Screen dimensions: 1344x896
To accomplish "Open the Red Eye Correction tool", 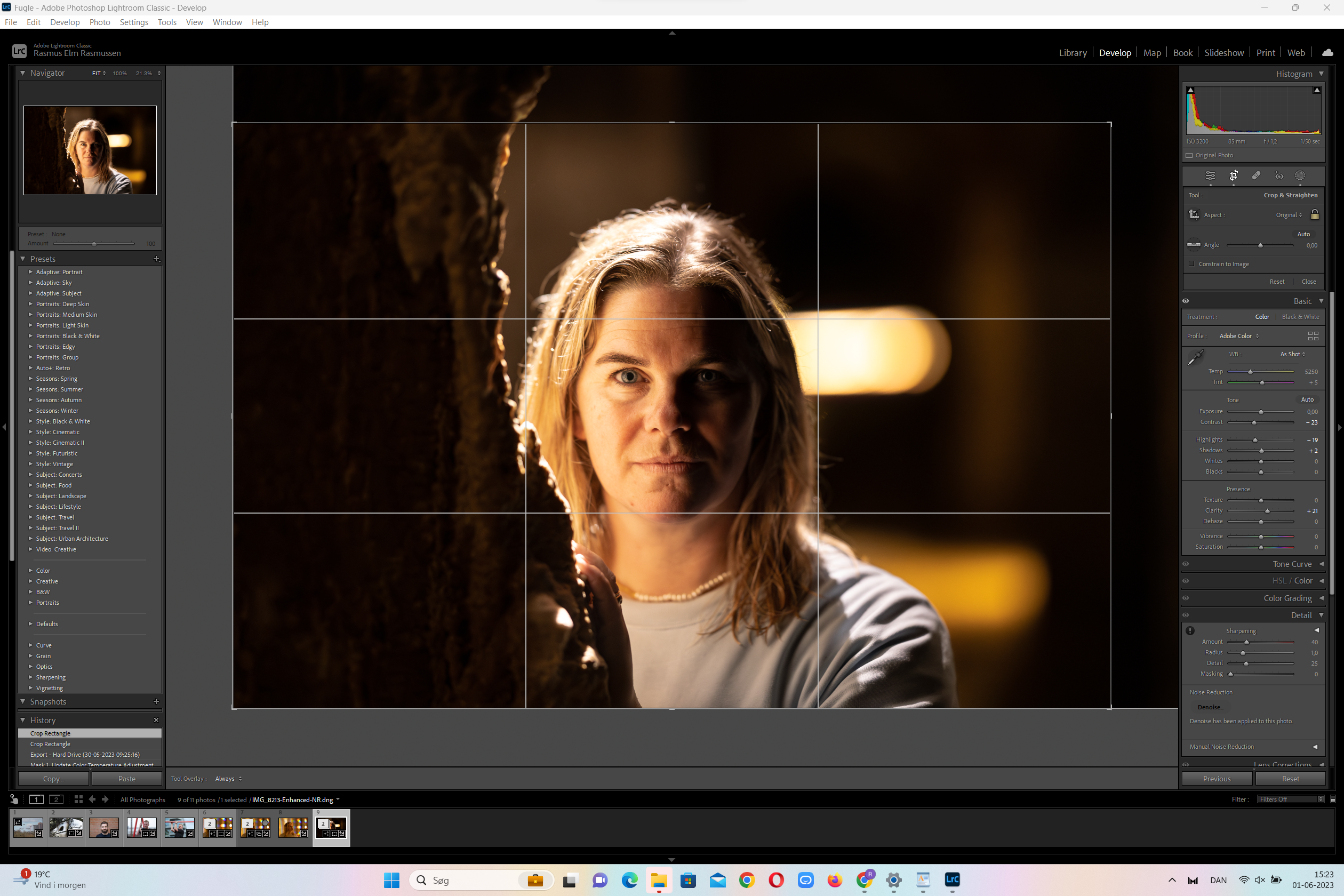I will (x=1279, y=175).
